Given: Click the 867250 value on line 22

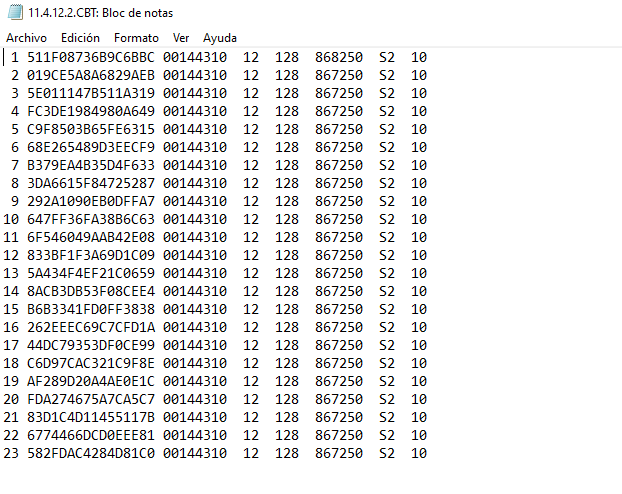Looking at the screenshot, I should pos(339,435).
